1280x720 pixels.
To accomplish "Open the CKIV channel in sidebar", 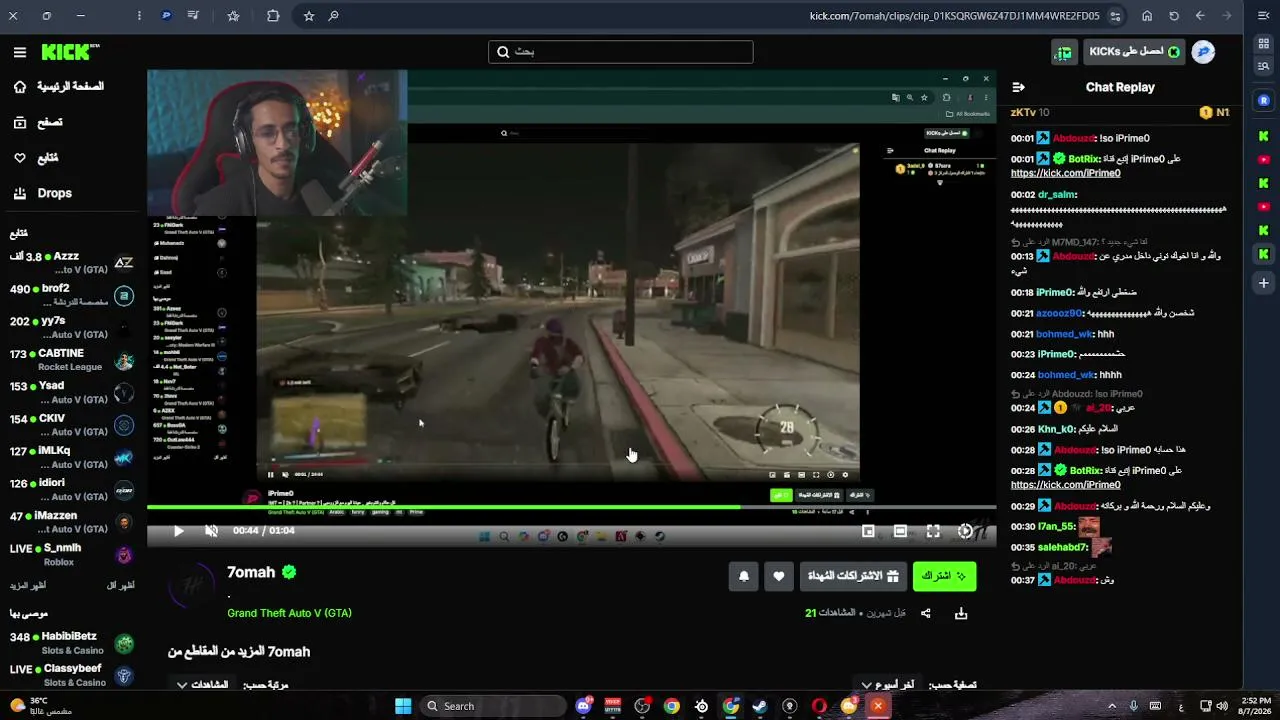I will 72,425.
